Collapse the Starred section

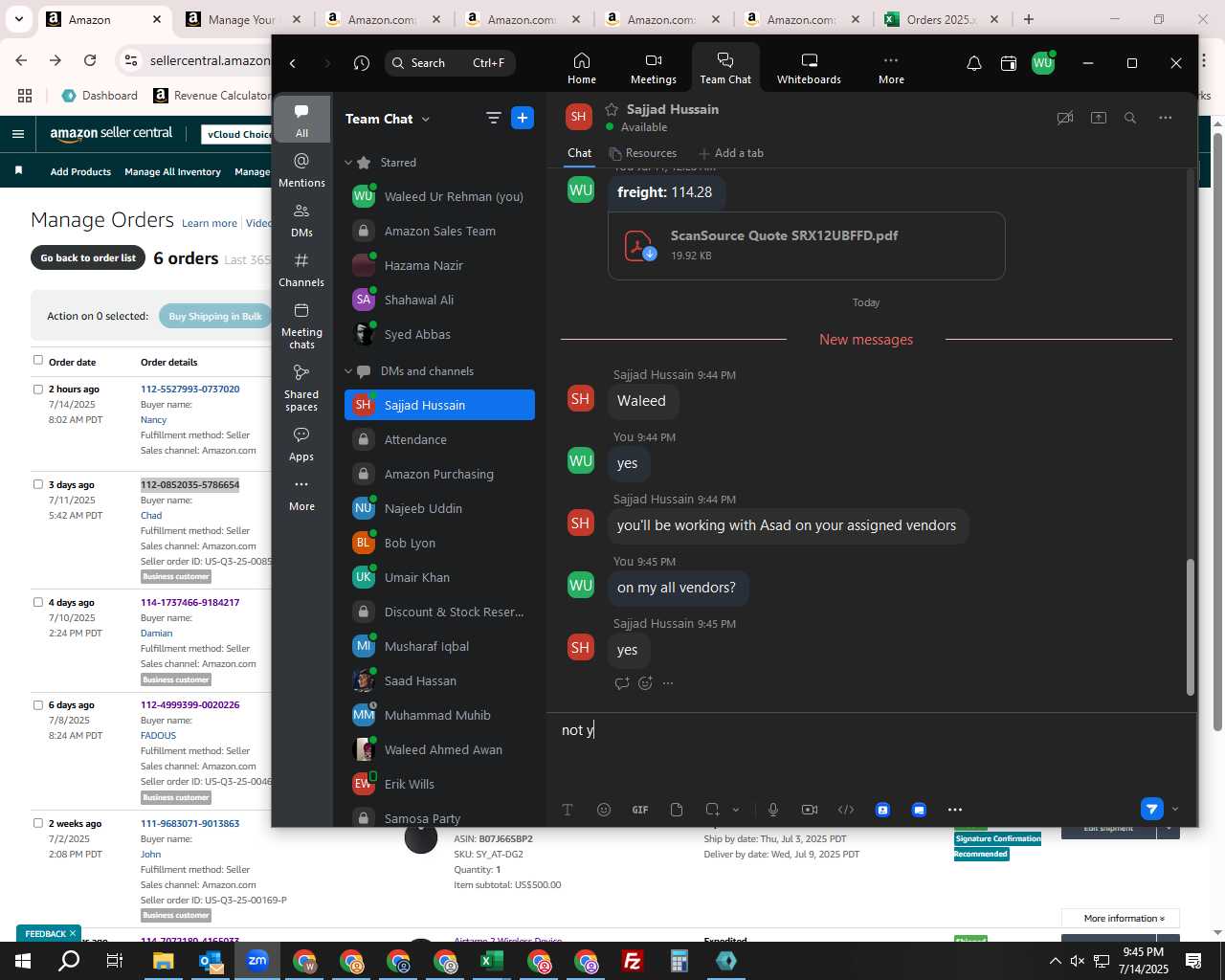pos(348,163)
